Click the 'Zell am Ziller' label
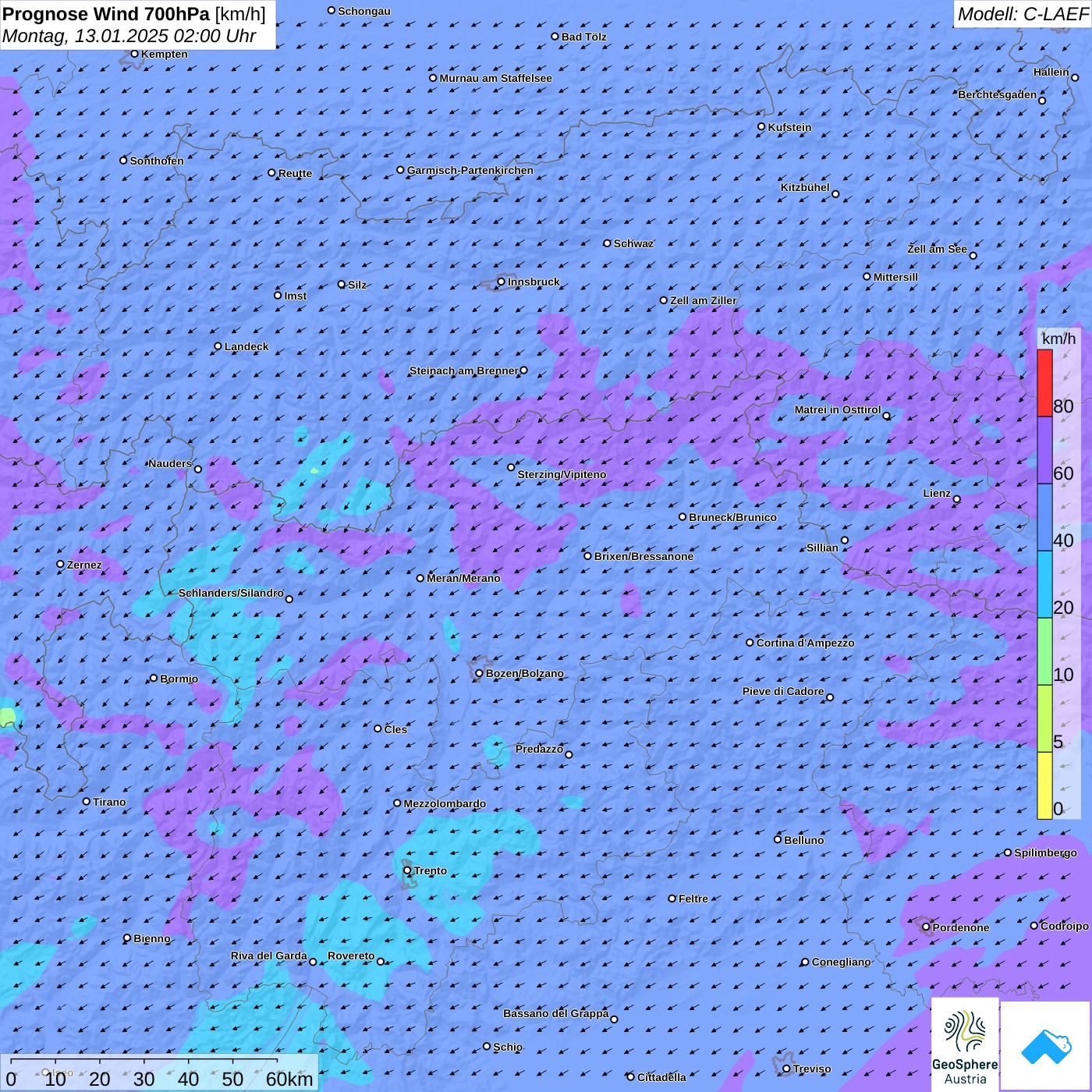Viewport: 1092px width, 1092px height. [x=703, y=300]
